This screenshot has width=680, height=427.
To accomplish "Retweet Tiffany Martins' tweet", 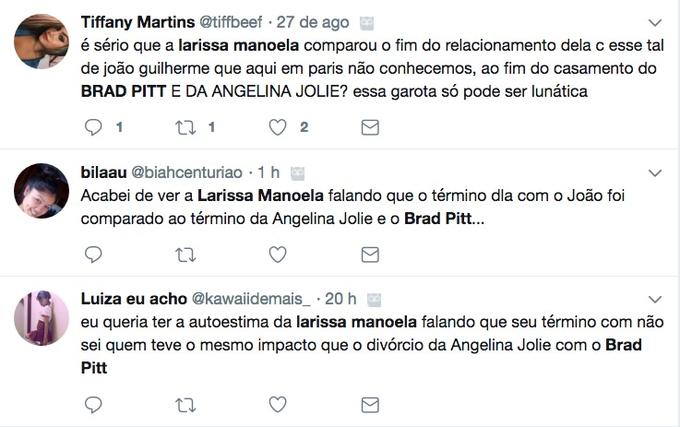I will click(x=185, y=127).
